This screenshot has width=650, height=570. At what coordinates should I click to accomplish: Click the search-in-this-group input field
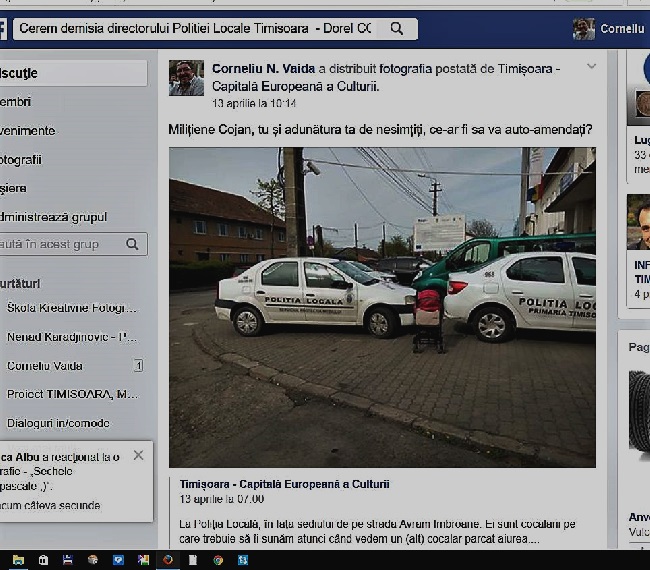pos(60,244)
